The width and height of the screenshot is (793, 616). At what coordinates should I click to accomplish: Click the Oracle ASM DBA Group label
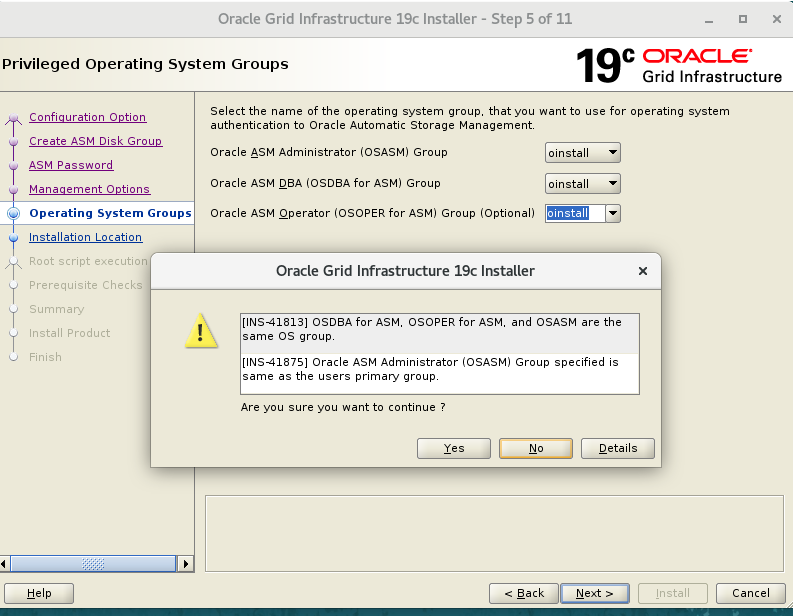tap(325, 183)
